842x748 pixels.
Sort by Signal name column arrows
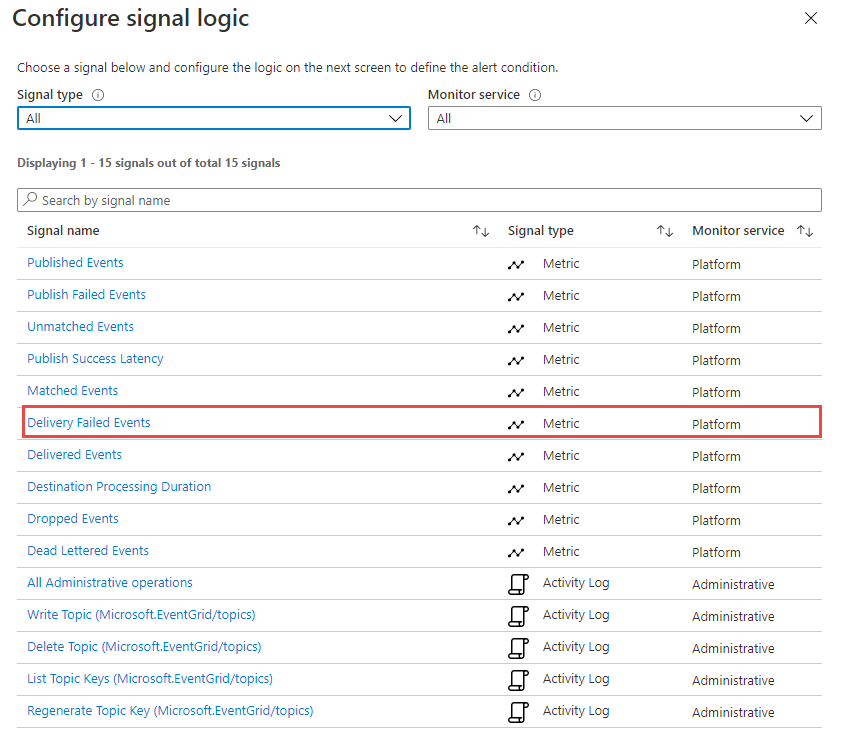click(x=481, y=231)
